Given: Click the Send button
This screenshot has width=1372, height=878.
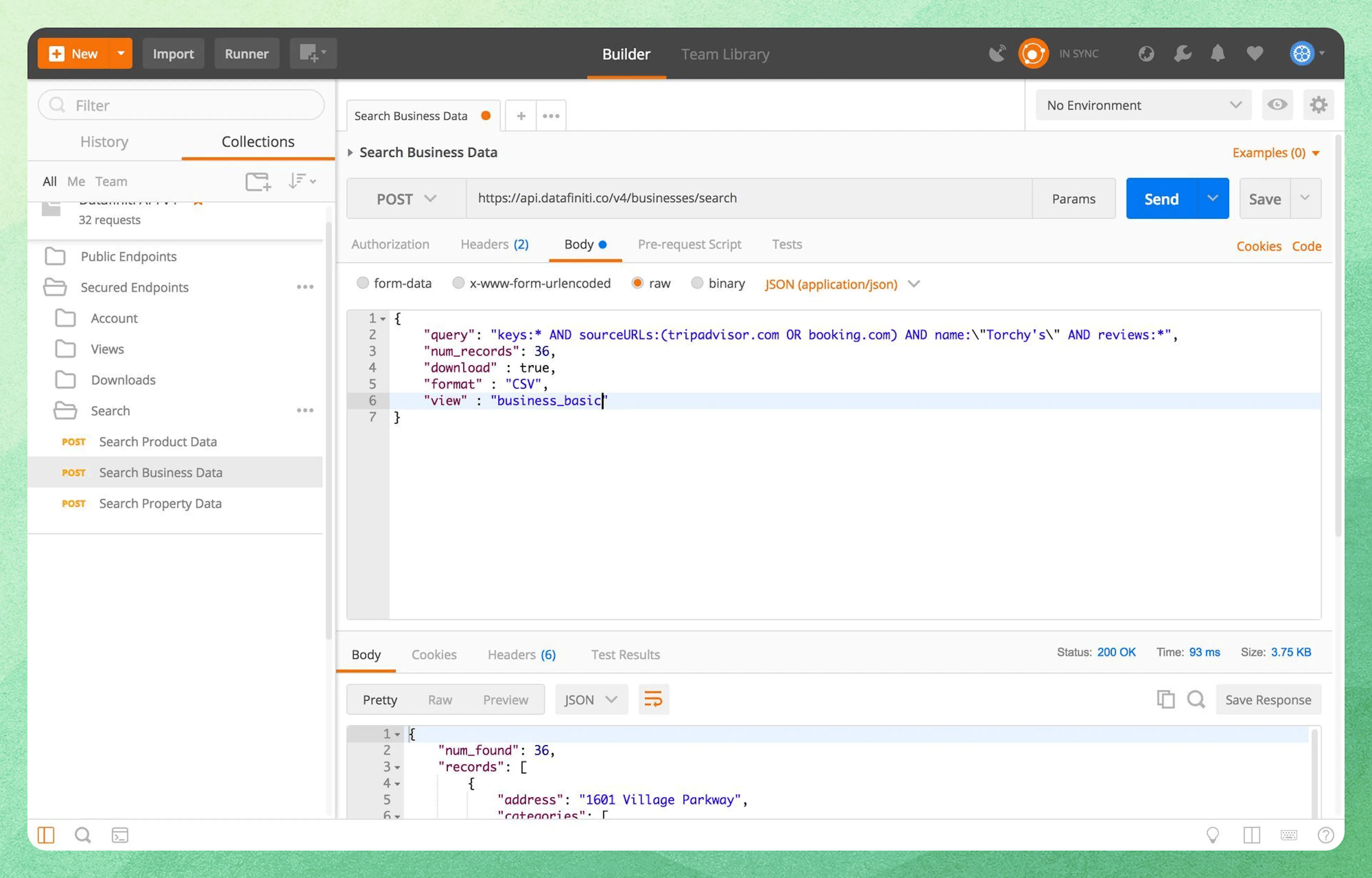Looking at the screenshot, I should click(1161, 198).
